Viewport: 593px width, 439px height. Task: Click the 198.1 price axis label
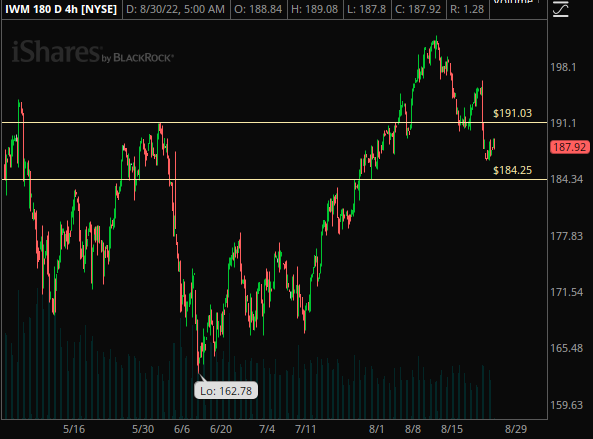[x=563, y=67]
